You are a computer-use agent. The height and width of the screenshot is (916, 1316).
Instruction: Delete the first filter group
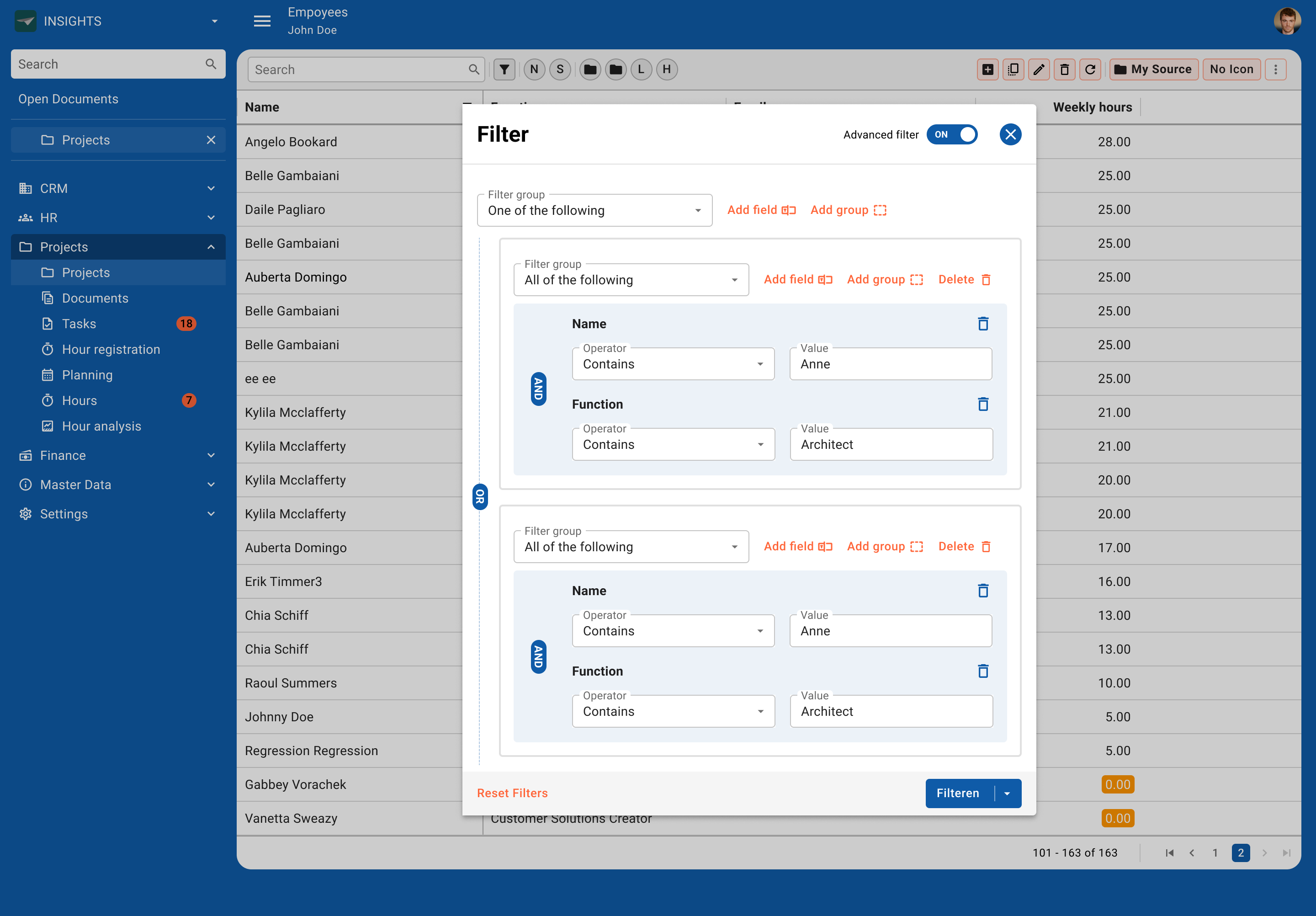965,280
